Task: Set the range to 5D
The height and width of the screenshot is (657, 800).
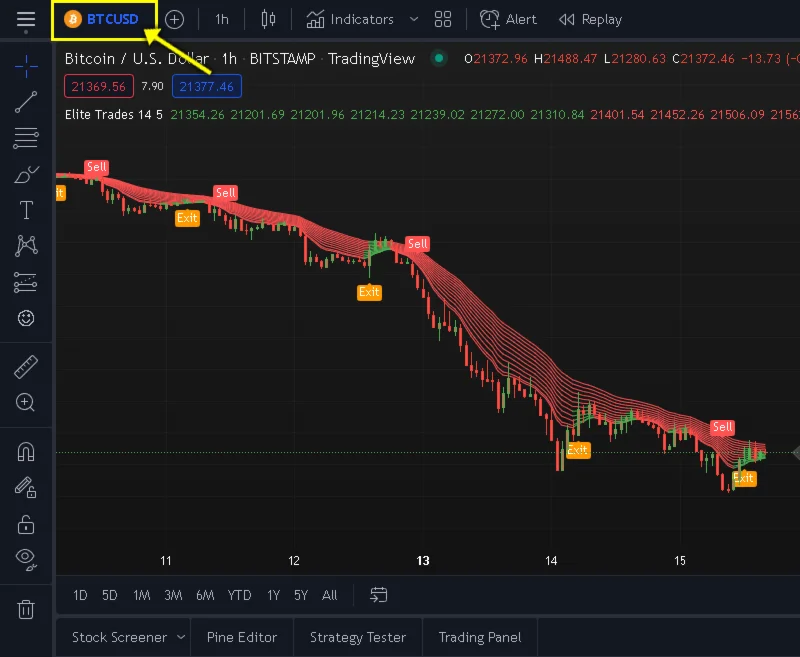Action: 110,595
